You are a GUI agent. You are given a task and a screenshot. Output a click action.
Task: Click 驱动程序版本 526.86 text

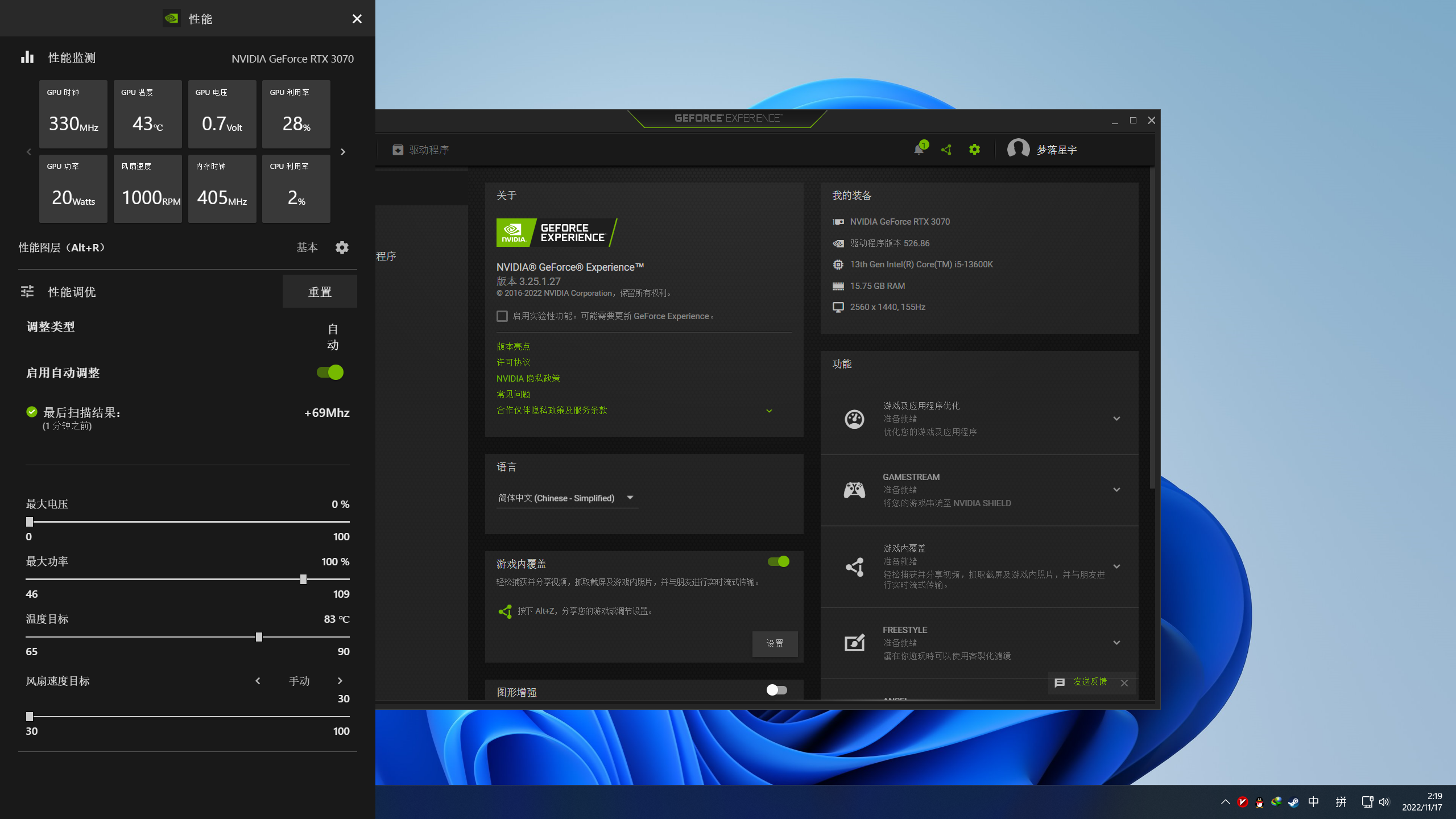[890, 243]
